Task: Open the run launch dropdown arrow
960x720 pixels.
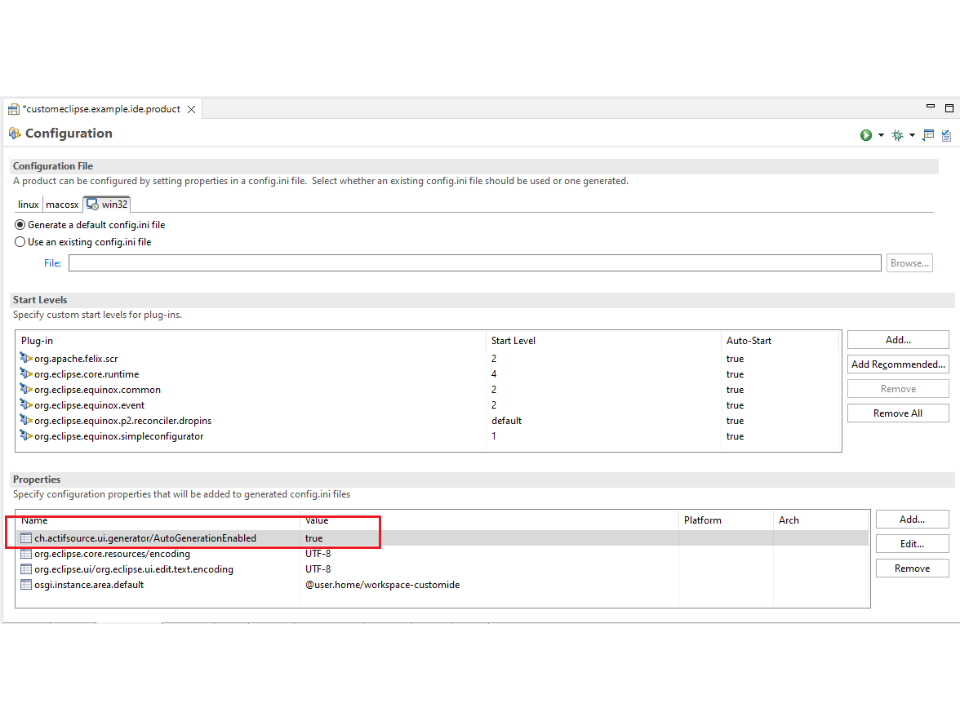Action: 881,136
